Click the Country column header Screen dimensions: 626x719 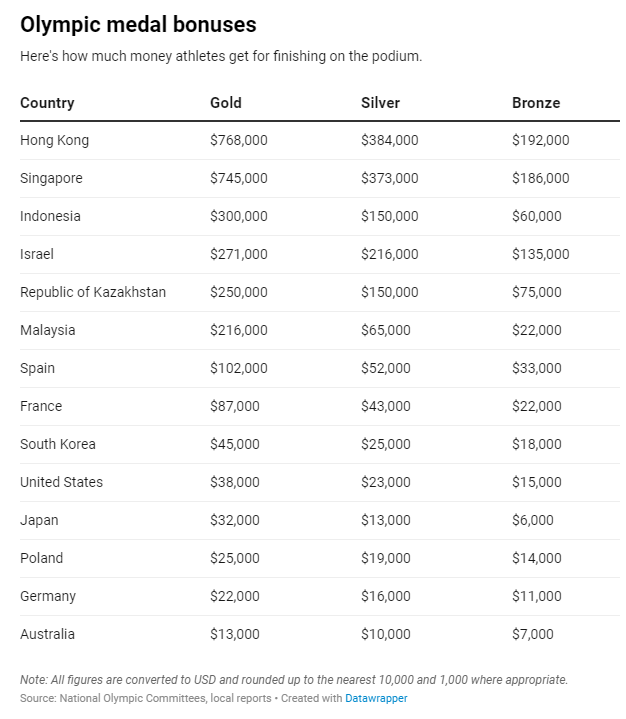47,103
